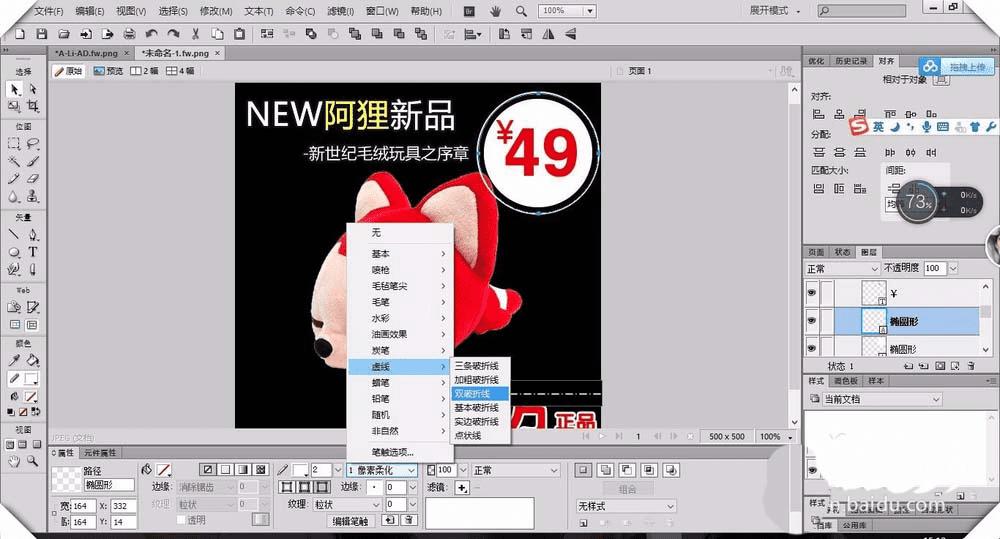This screenshot has width=1000, height=539.
Task: Hide the ¥ layer using eye icon
Action: coord(812,293)
